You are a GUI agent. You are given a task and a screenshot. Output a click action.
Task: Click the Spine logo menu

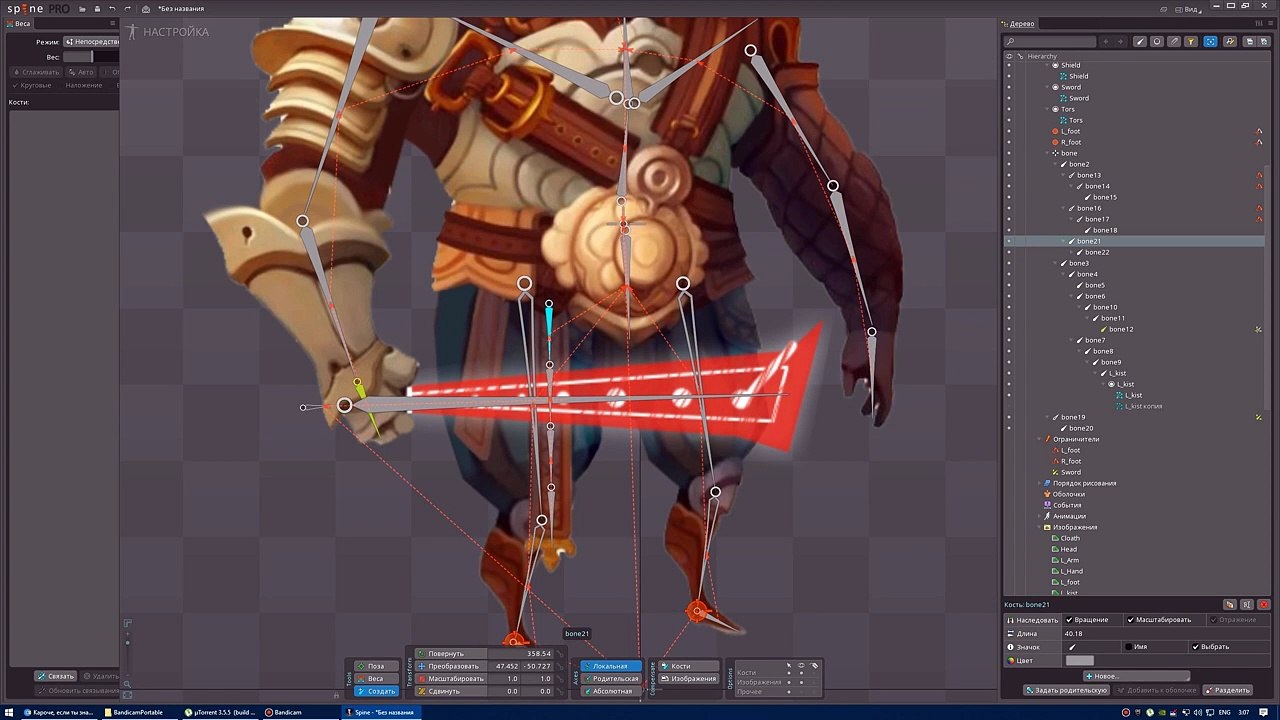[x=38, y=8]
